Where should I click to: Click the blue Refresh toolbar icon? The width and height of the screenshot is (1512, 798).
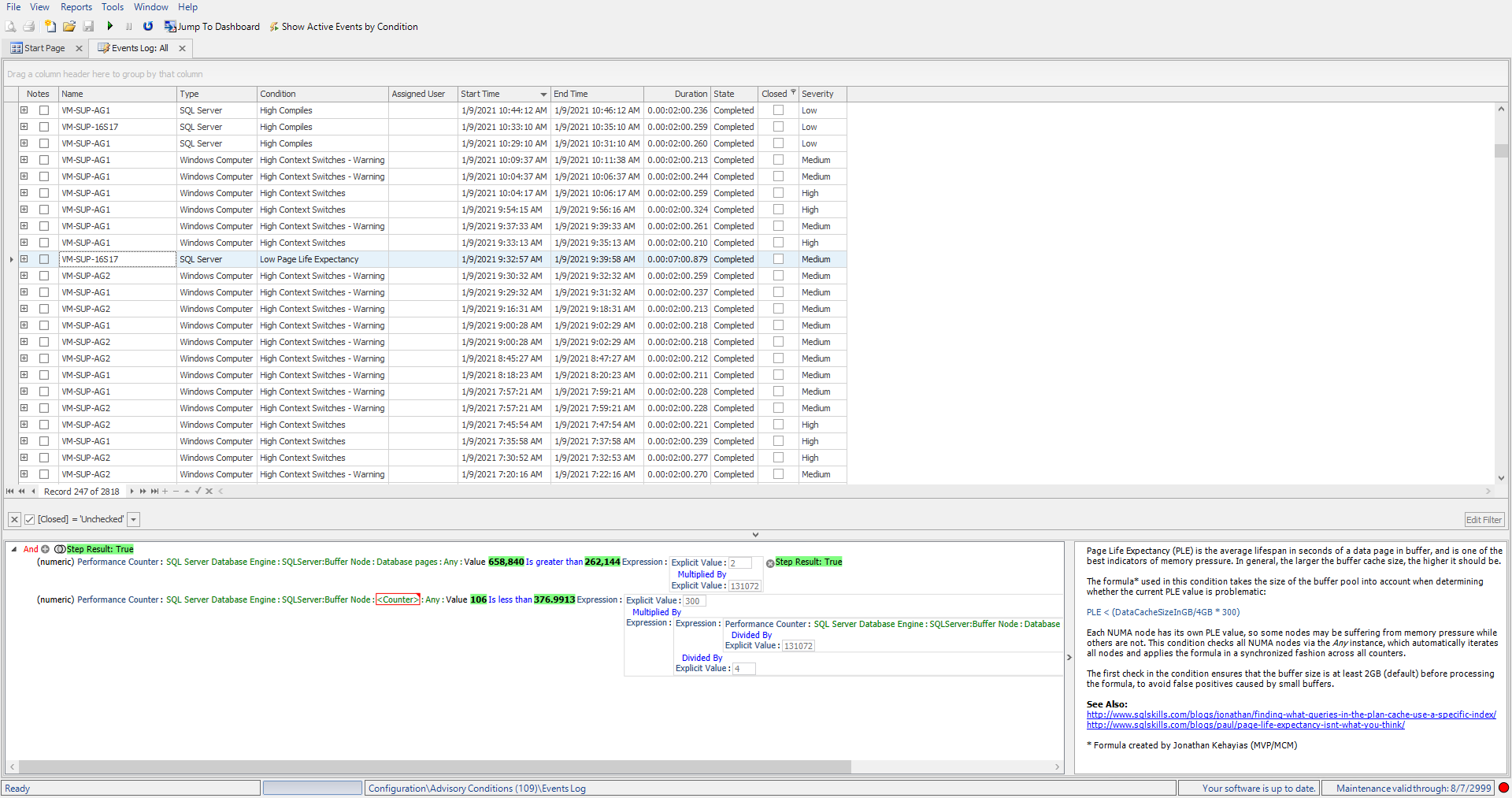click(x=147, y=27)
